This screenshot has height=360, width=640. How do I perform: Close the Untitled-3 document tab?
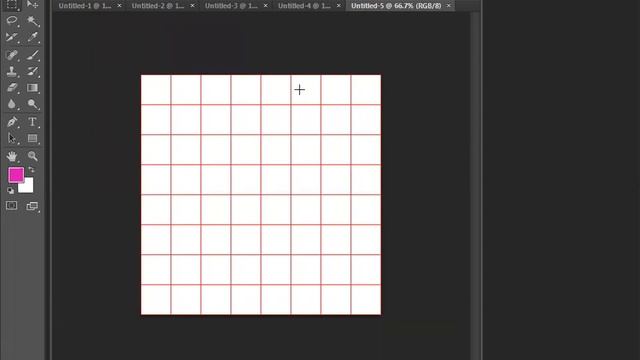[x=266, y=6]
